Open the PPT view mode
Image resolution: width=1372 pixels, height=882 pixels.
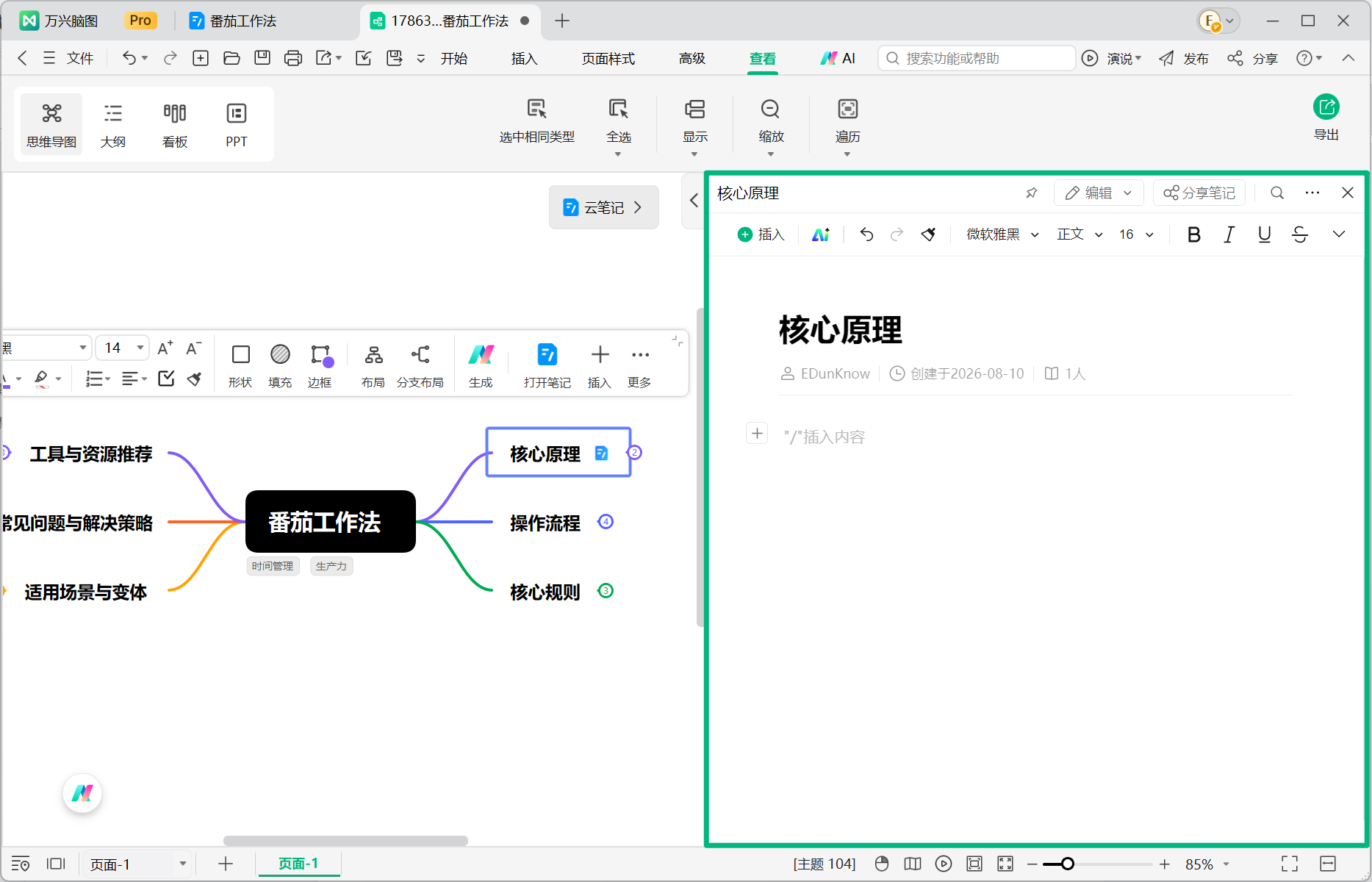click(237, 124)
